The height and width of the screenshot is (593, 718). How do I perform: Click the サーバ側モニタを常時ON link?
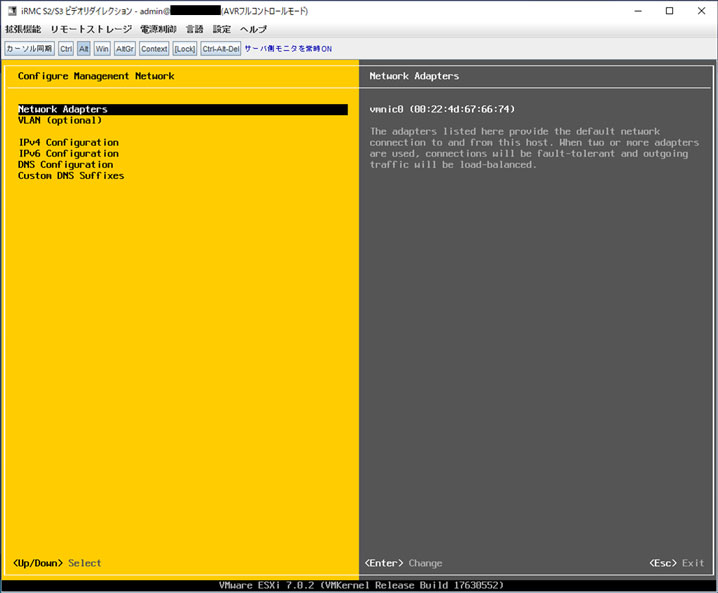pyautogui.click(x=288, y=49)
